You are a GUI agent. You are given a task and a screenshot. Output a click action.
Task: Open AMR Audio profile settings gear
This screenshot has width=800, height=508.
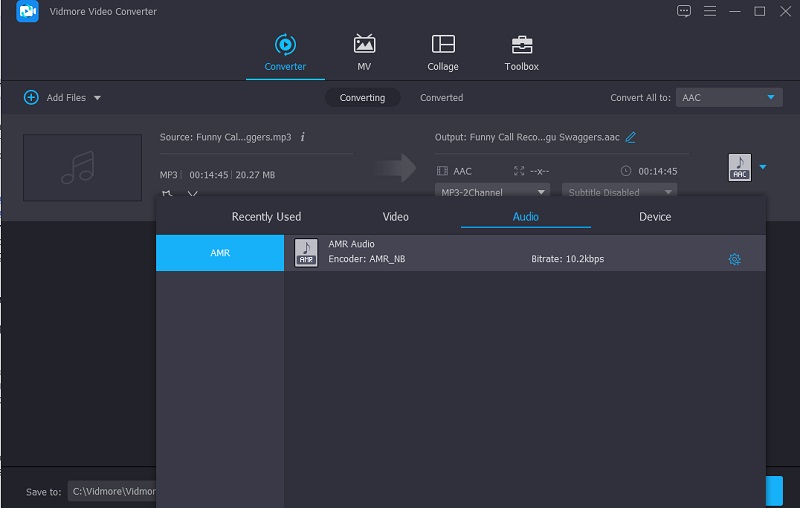click(735, 259)
